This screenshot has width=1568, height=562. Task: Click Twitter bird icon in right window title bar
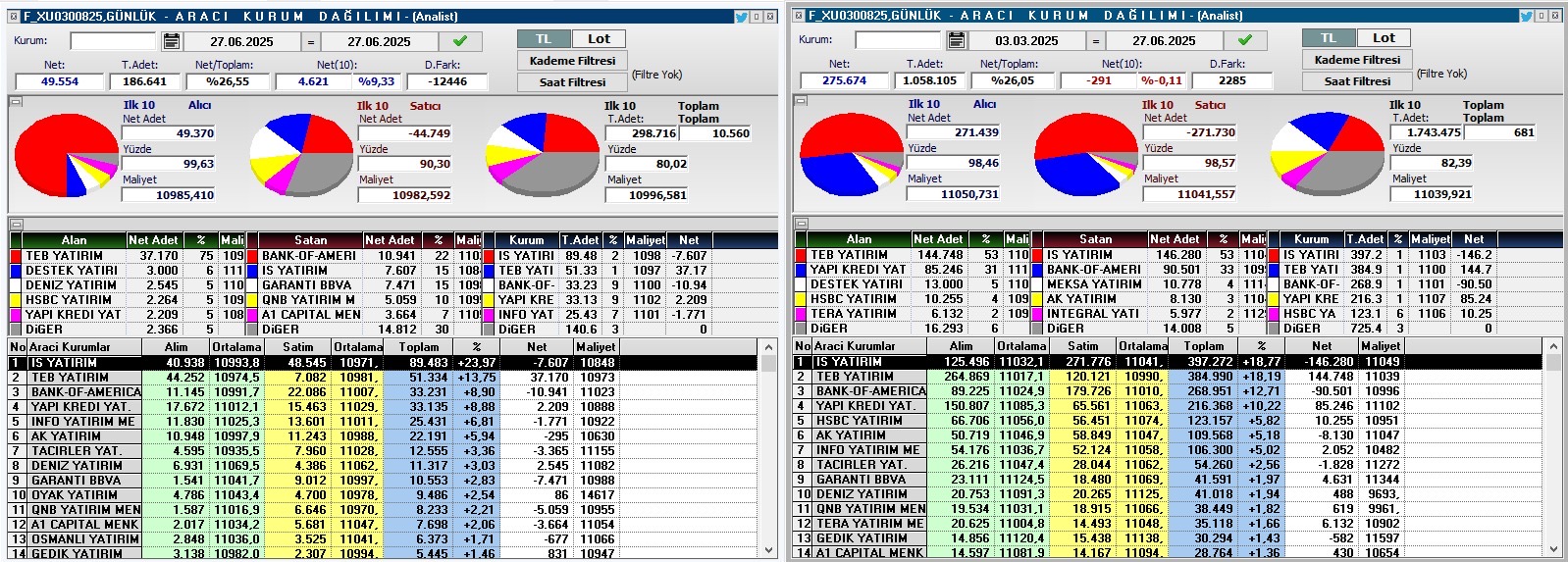pyautogui.click(x=1527, y=16)
